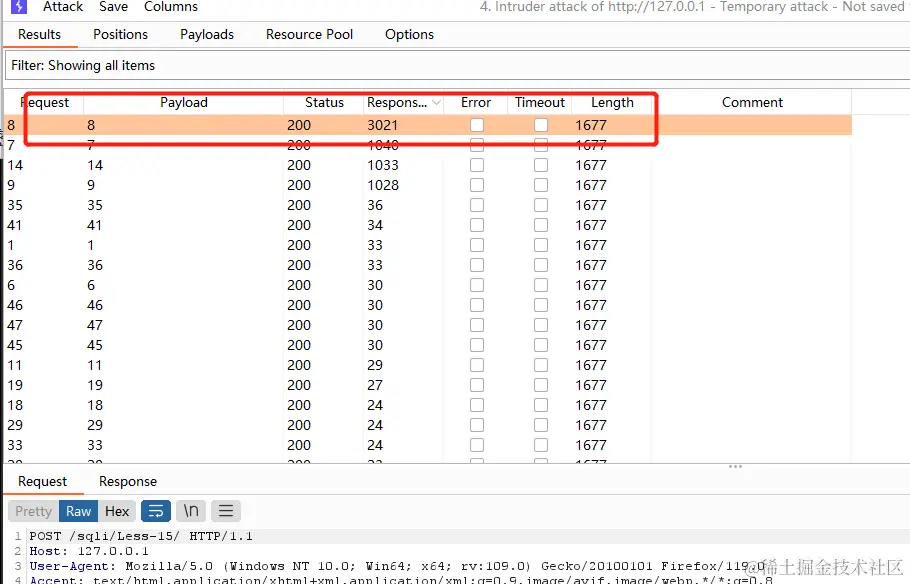910x584 pixels.
Task: Select response time value 29
Action: 375,365
